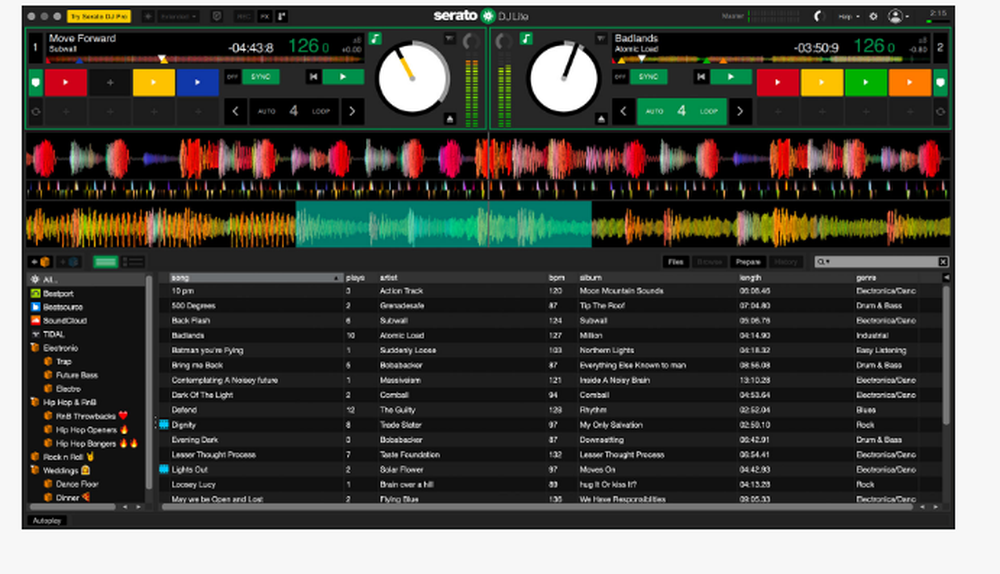
Task: Clear library search with X button
Action: pos(943,262)
